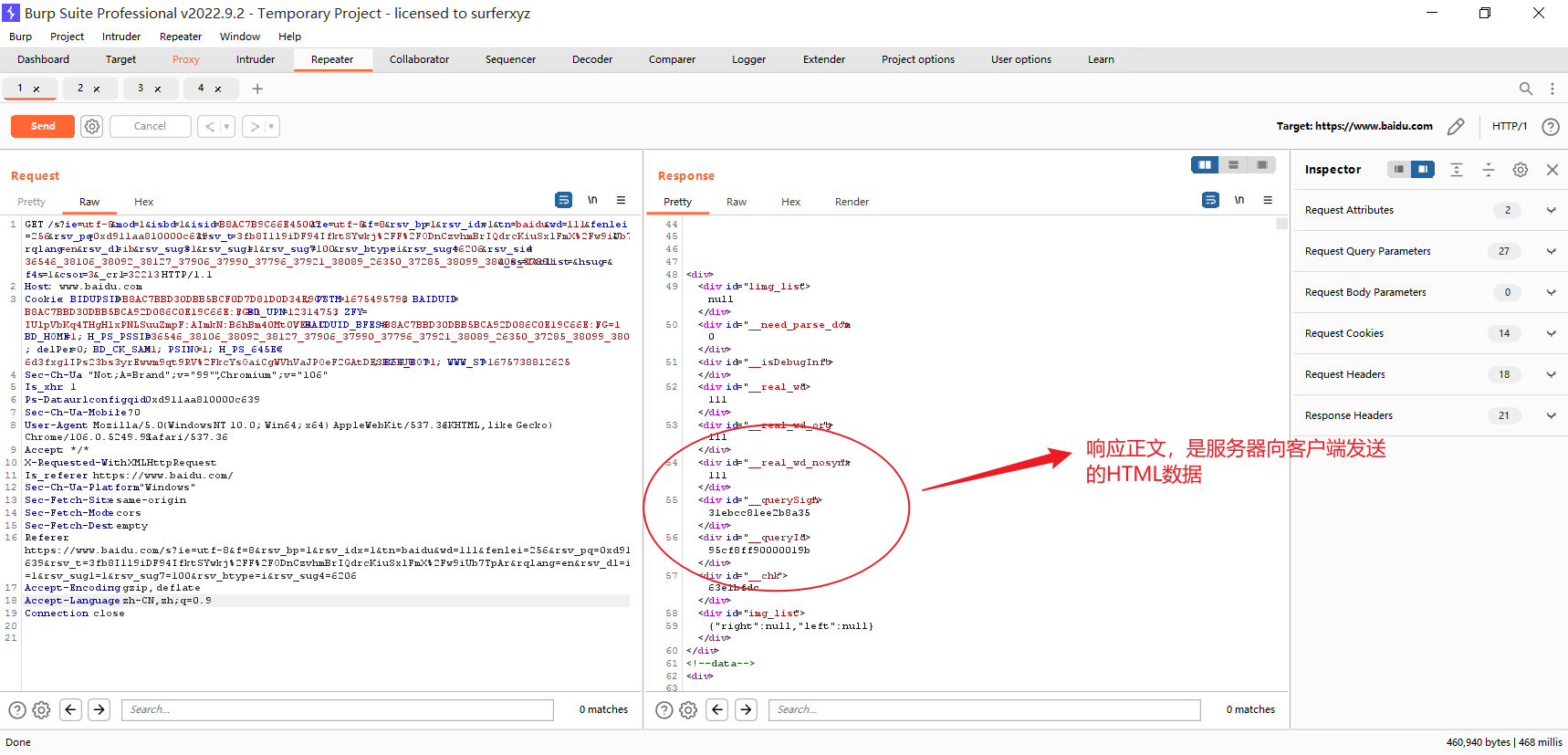The width and height of the screenshot is (1568, 755).
Task: Open history dropdown next to forward arrow
Action: click(x=272, y=126)
